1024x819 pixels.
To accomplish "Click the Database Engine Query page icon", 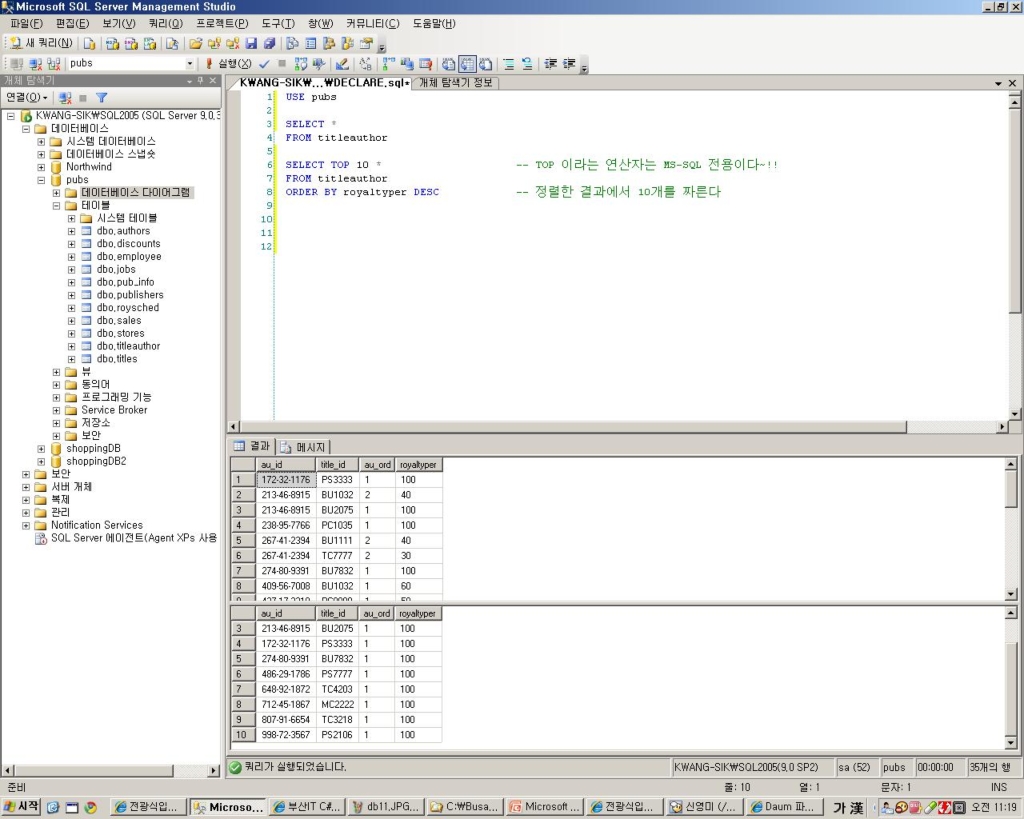I will click(89, 44).
